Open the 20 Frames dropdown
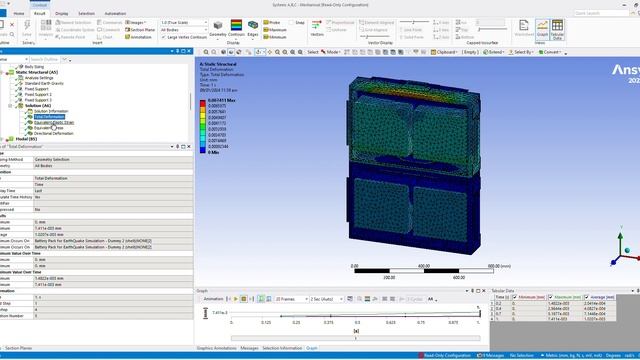Image resolution: width=640 pixels, height=360 pixels. (291, 299)
